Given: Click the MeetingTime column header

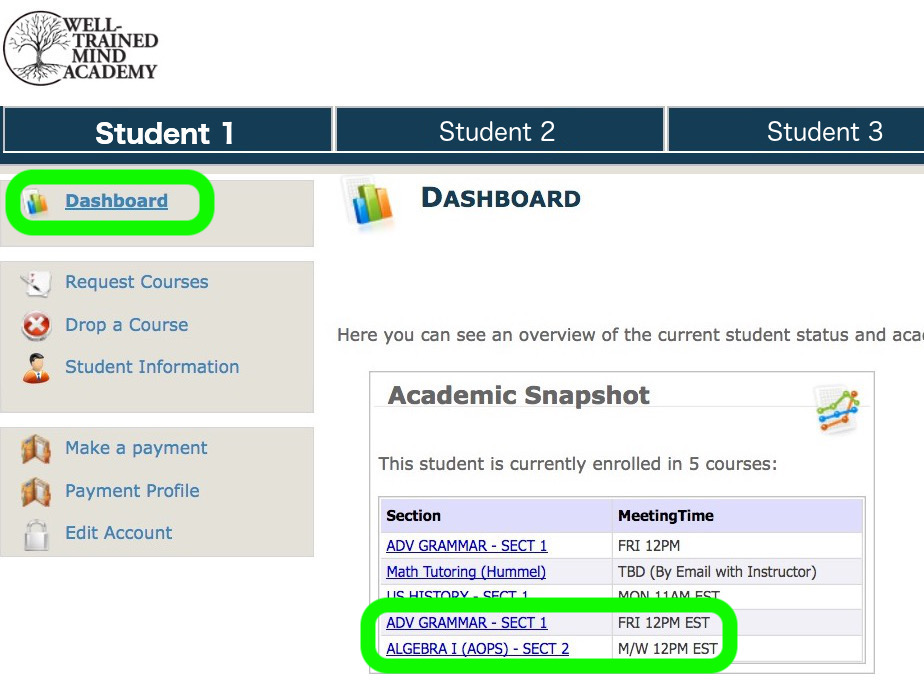Looking at the screenshot, I should click(x=665, y=516).
